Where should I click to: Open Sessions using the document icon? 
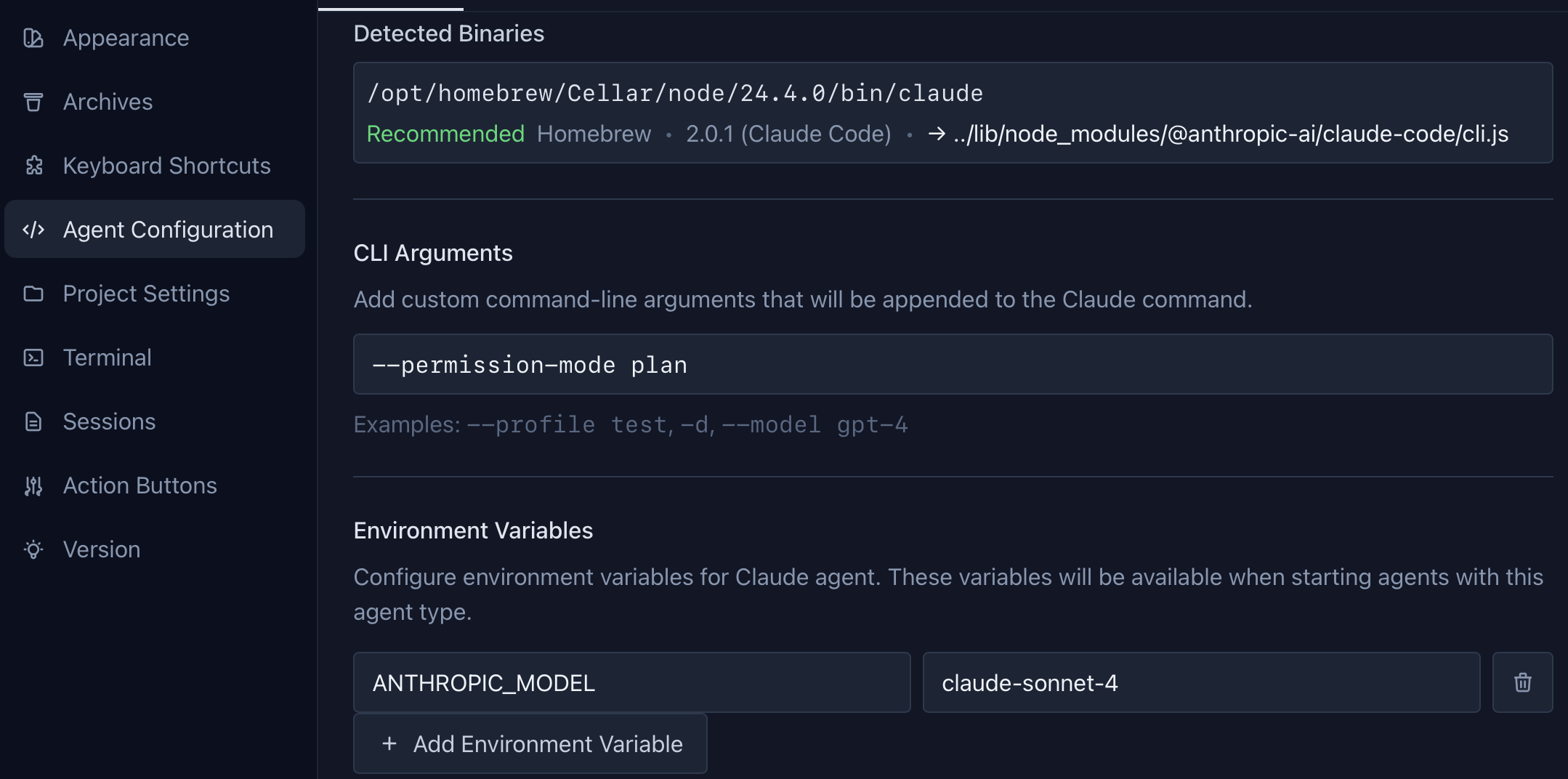coord(33,421)
